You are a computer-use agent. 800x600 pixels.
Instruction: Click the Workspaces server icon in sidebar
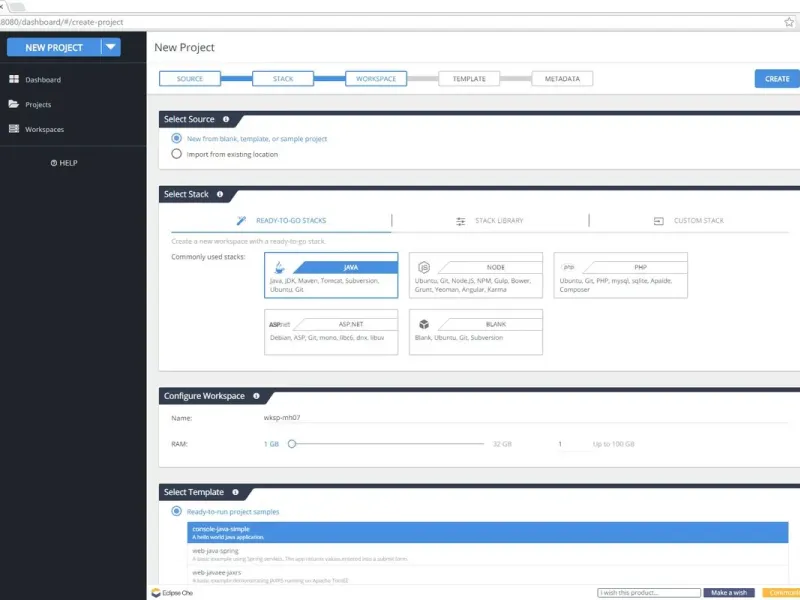14,129
